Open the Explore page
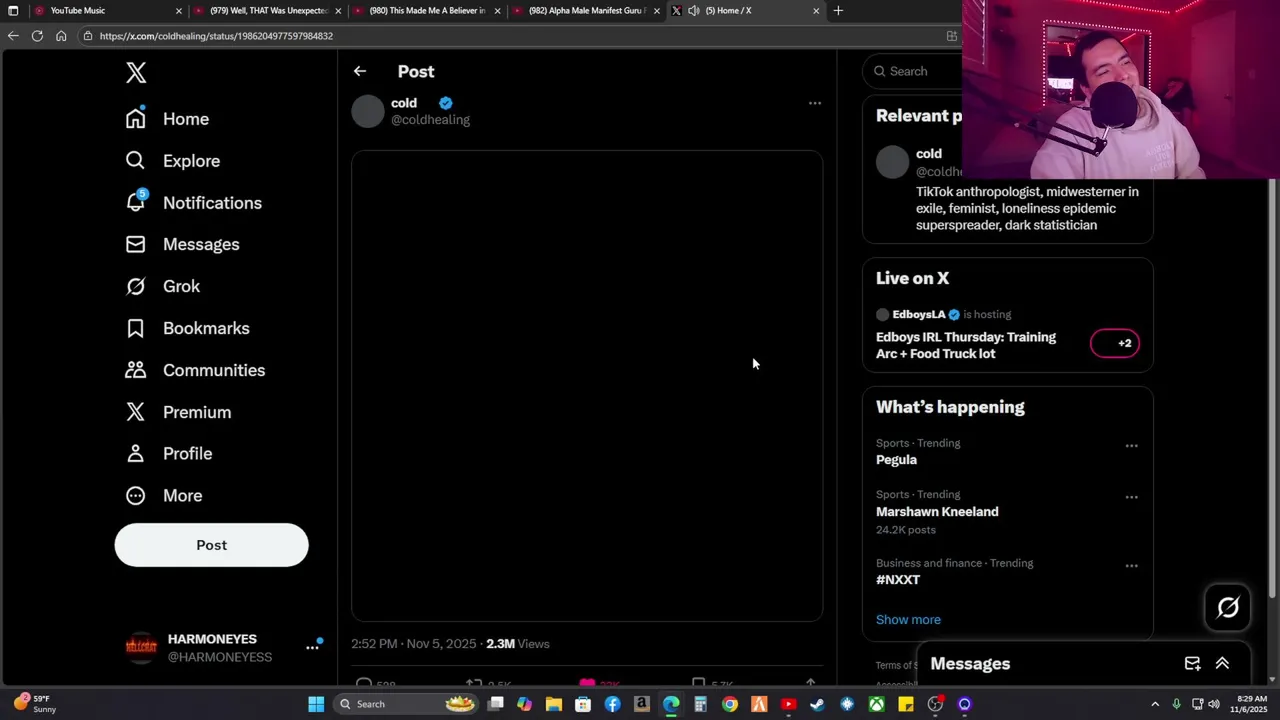This screenshot has height=720, width=1280. pos(172,161)
